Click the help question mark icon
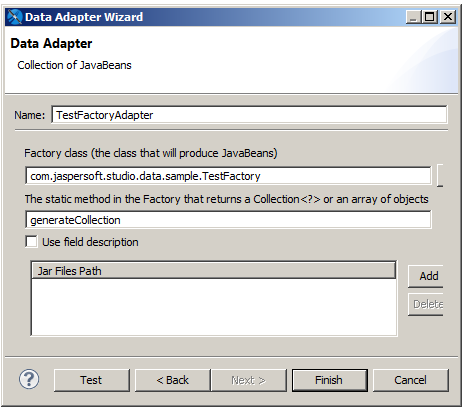Screen dimensions: 463x410 coord(29,379)
